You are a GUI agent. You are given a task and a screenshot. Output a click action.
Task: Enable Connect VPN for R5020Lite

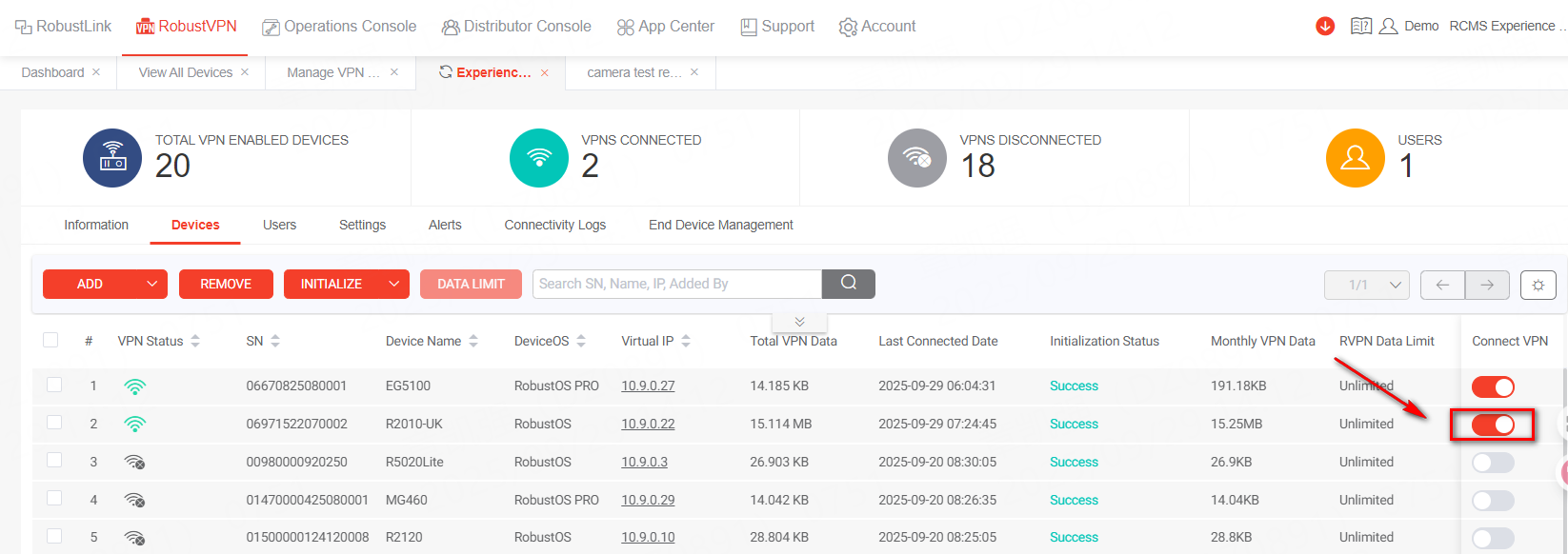tap(1492, 463)
